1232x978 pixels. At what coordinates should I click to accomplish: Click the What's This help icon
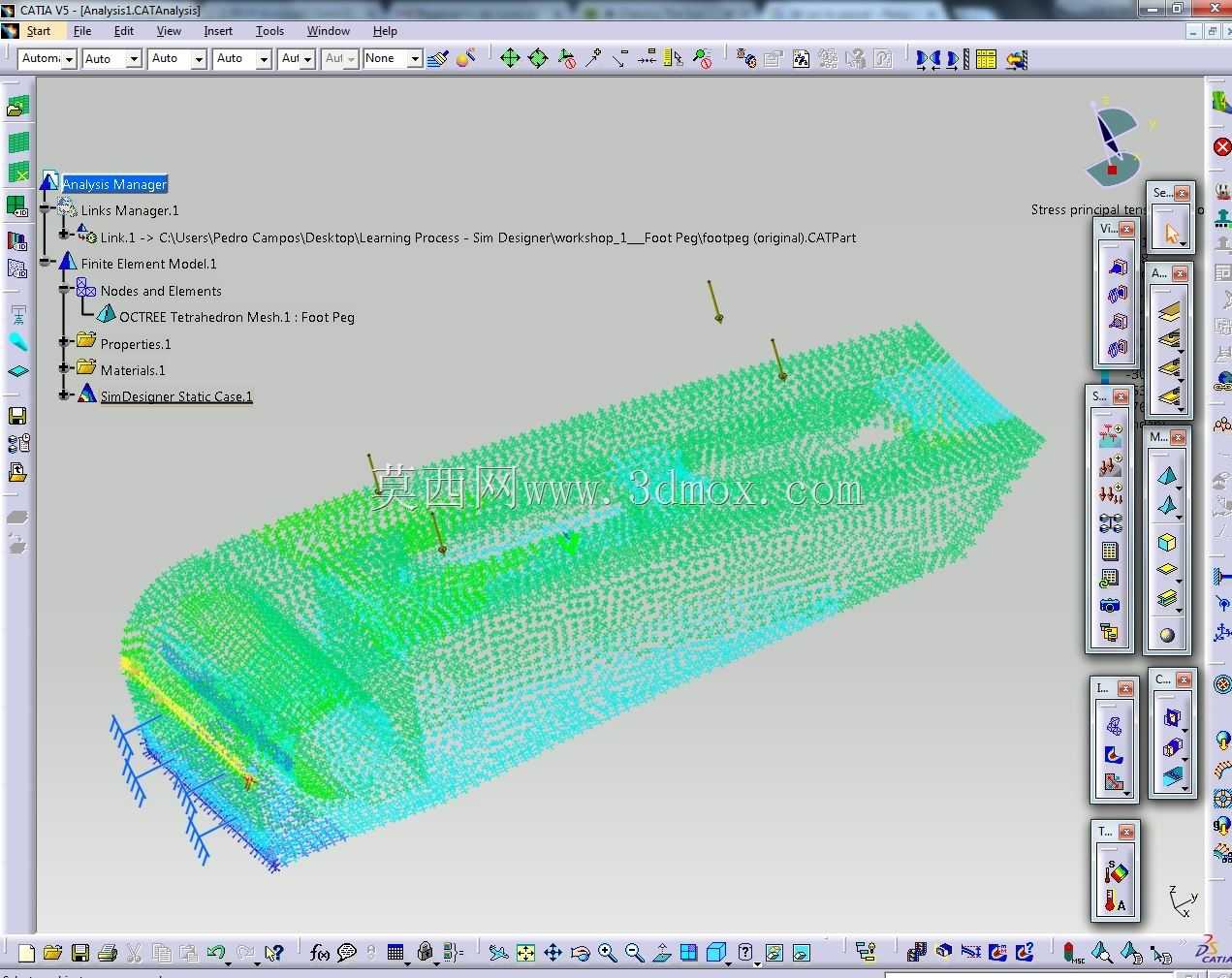tap(274, 954)
